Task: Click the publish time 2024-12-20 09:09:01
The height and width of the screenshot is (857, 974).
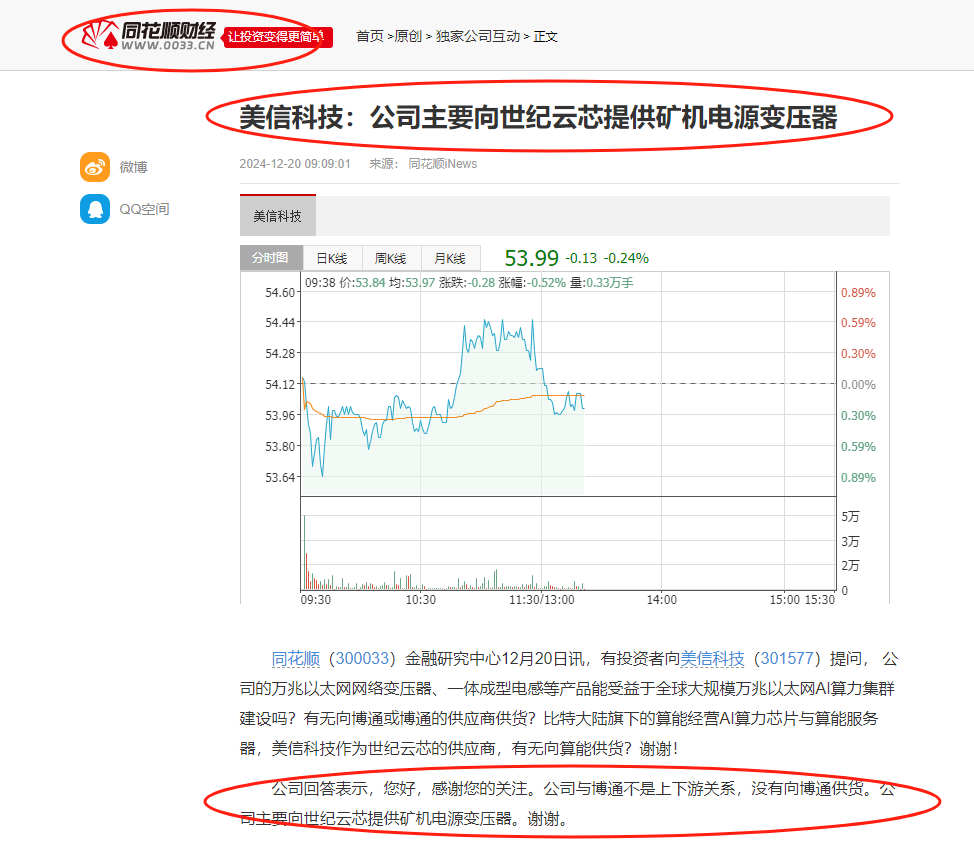Action: [x=295, y=164]
